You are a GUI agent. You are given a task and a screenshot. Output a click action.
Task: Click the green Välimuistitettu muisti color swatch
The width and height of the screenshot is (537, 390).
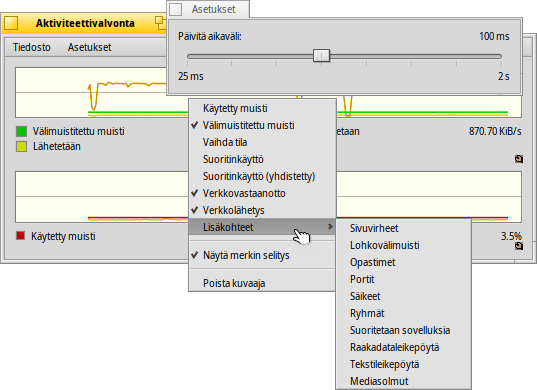coord(22,131)
